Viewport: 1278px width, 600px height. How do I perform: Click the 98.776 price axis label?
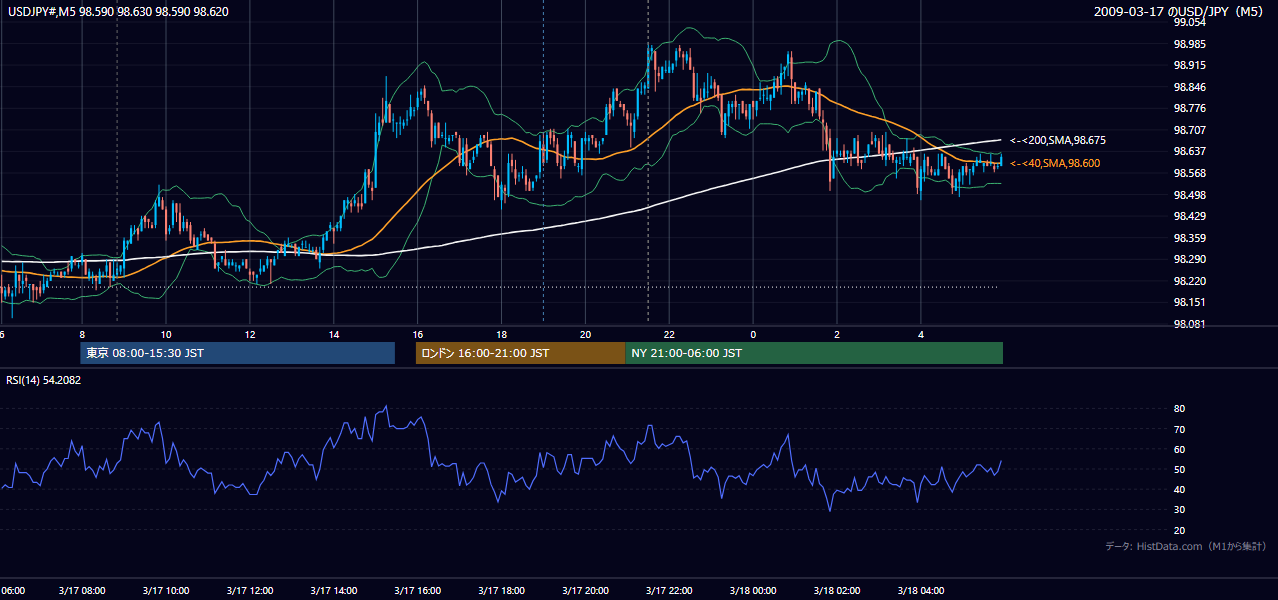pos(1188,108)
